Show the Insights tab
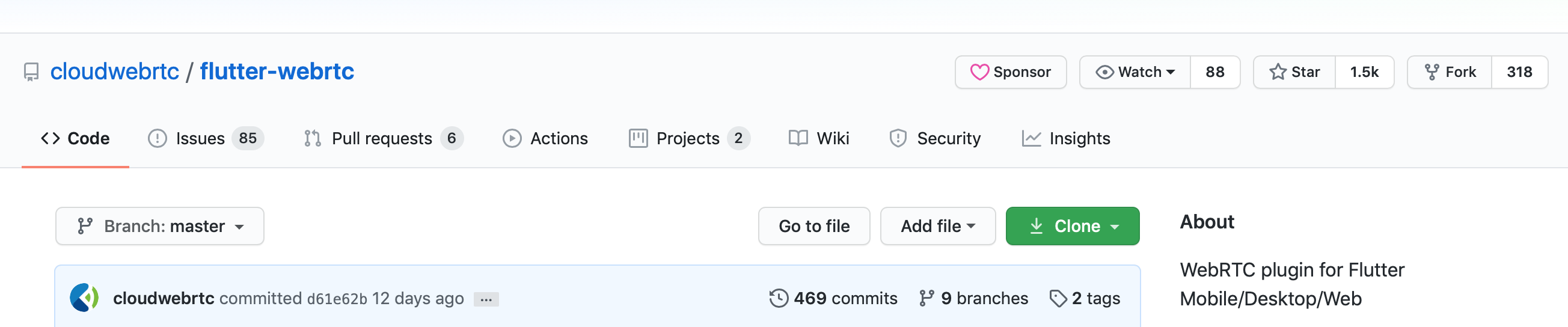 point(1066,138)
